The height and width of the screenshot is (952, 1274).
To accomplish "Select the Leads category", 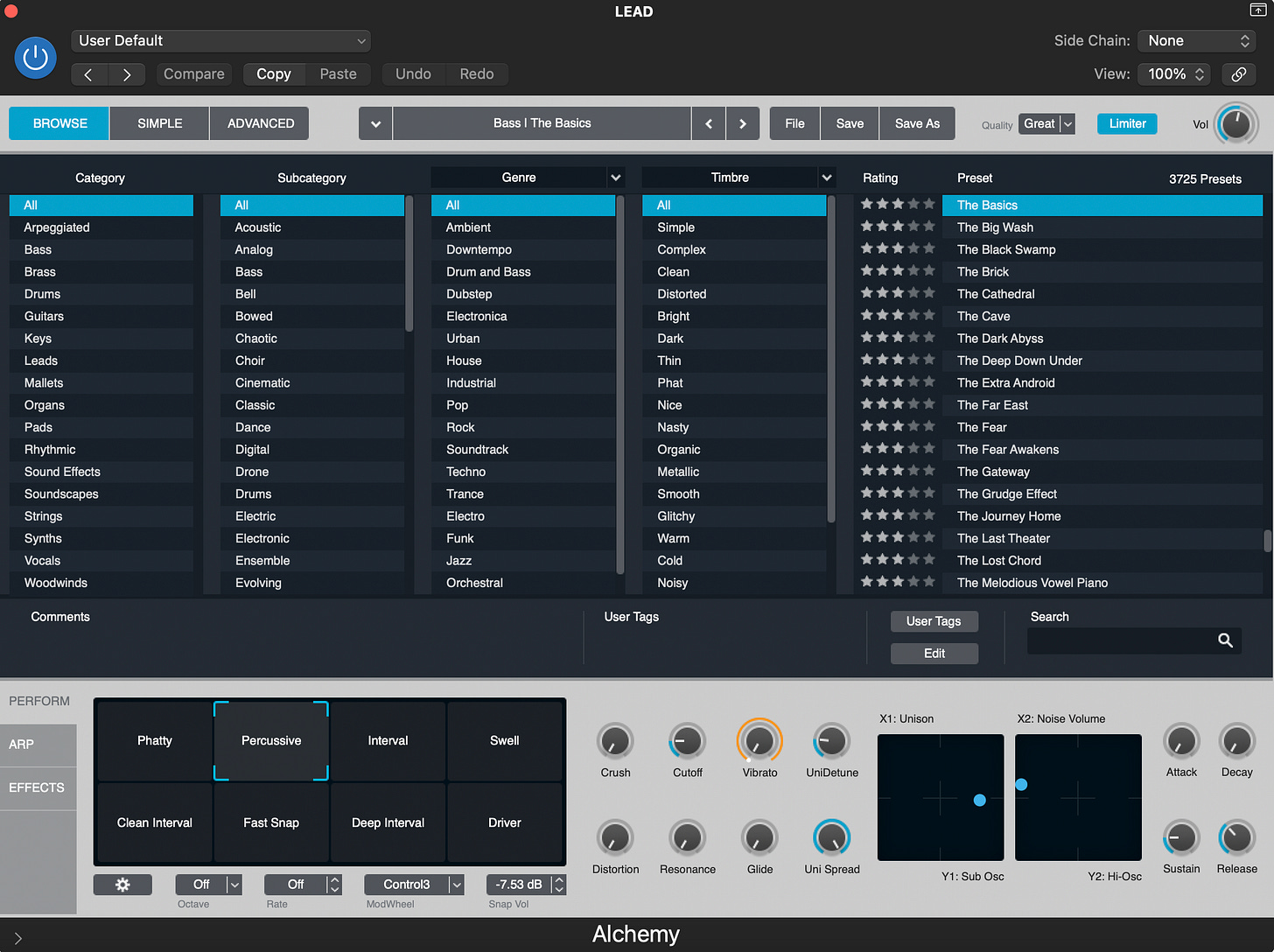I will [x=101, y=360].
